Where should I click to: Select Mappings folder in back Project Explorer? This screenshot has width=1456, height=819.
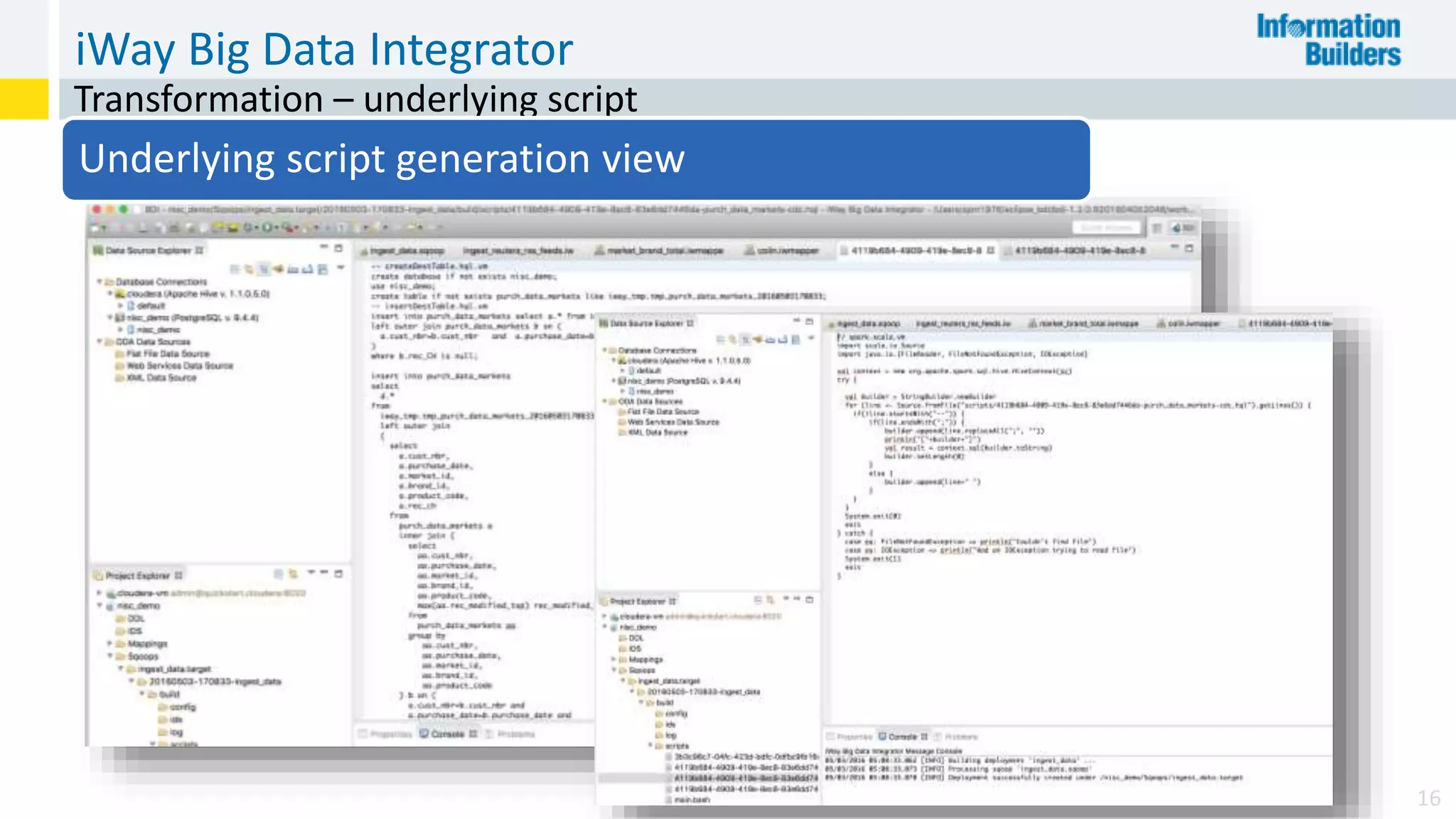point(142,643)
